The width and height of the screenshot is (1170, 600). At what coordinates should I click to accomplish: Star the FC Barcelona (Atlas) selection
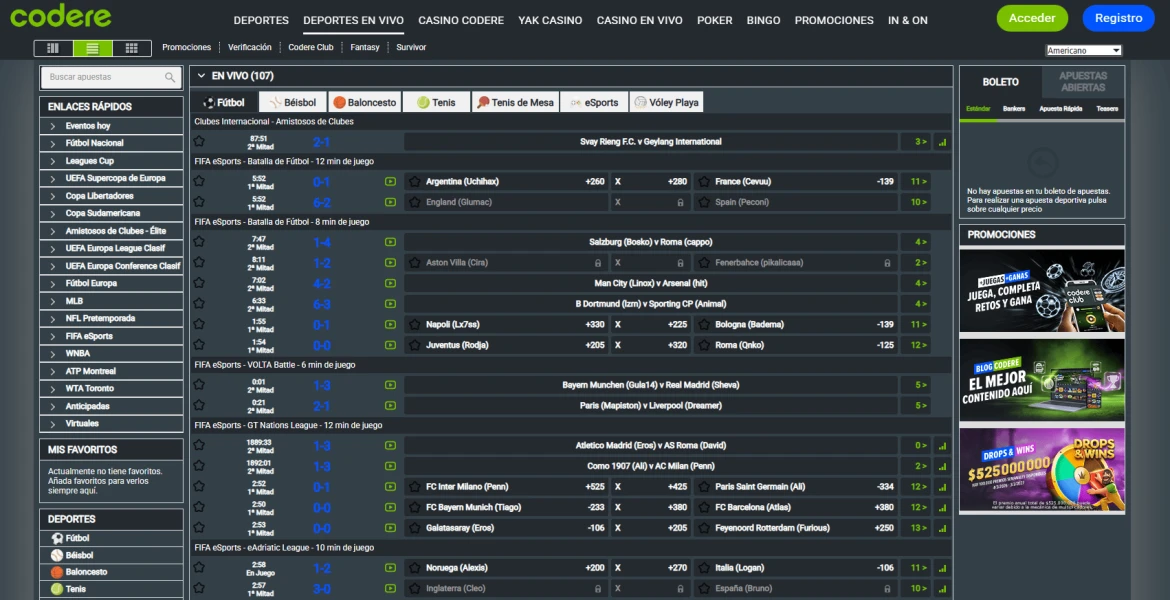(704, 507)
